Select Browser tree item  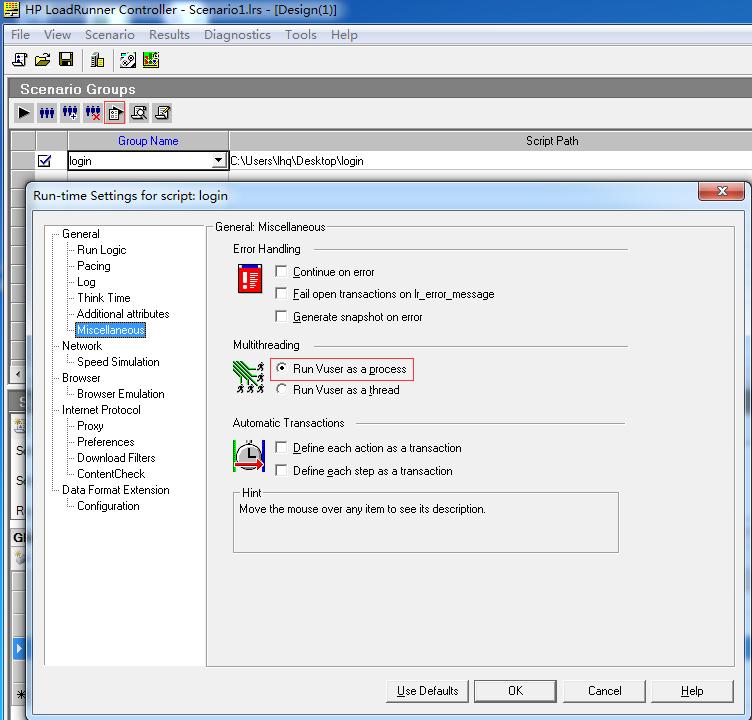click(81, 378)
